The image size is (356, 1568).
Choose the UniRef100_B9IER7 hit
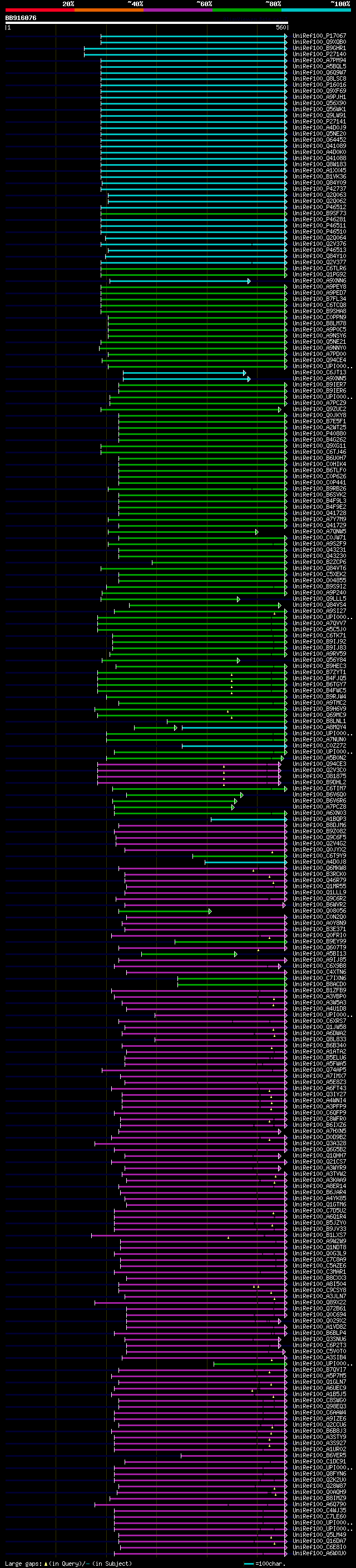[x=319, y=385]
